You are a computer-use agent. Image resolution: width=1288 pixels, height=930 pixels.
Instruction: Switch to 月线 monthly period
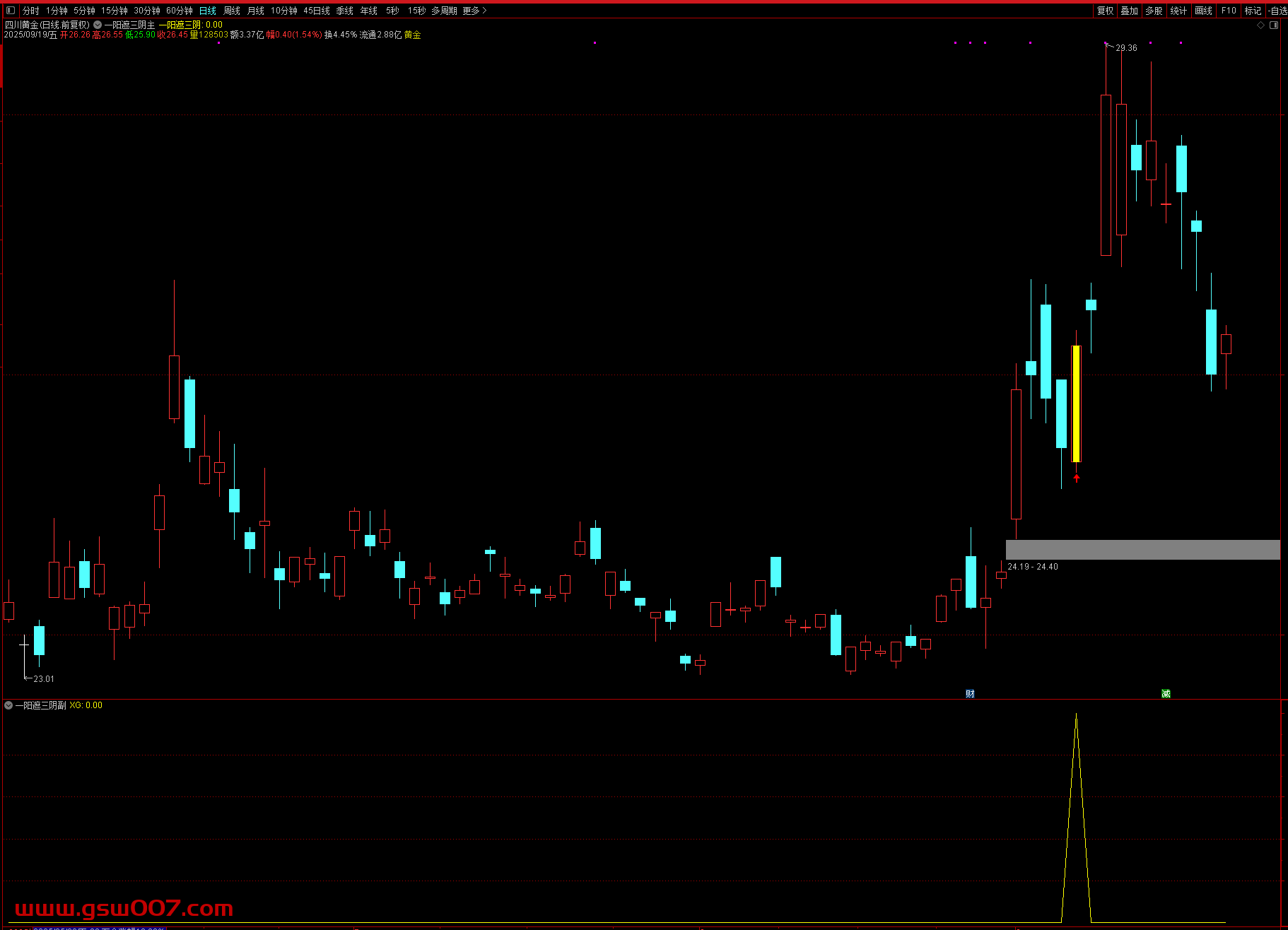click(x=256, y=11)
